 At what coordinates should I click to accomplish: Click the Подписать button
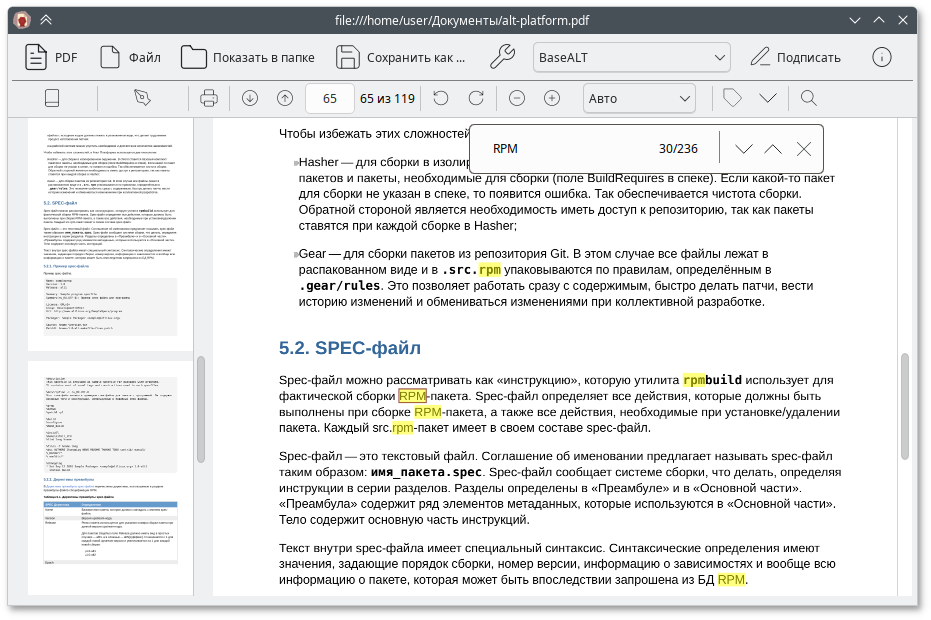[796, 57]
